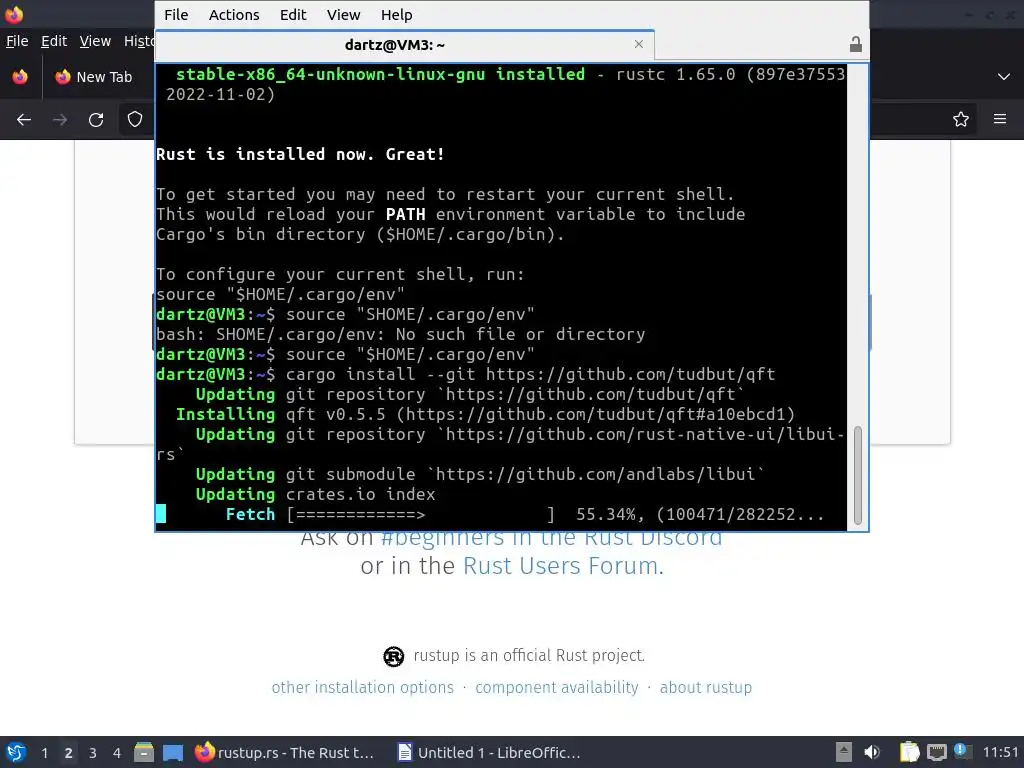This screenshot has width=1024, height=768.
Task: Click the '55.34%' progress value
Action: click(605, 515)
